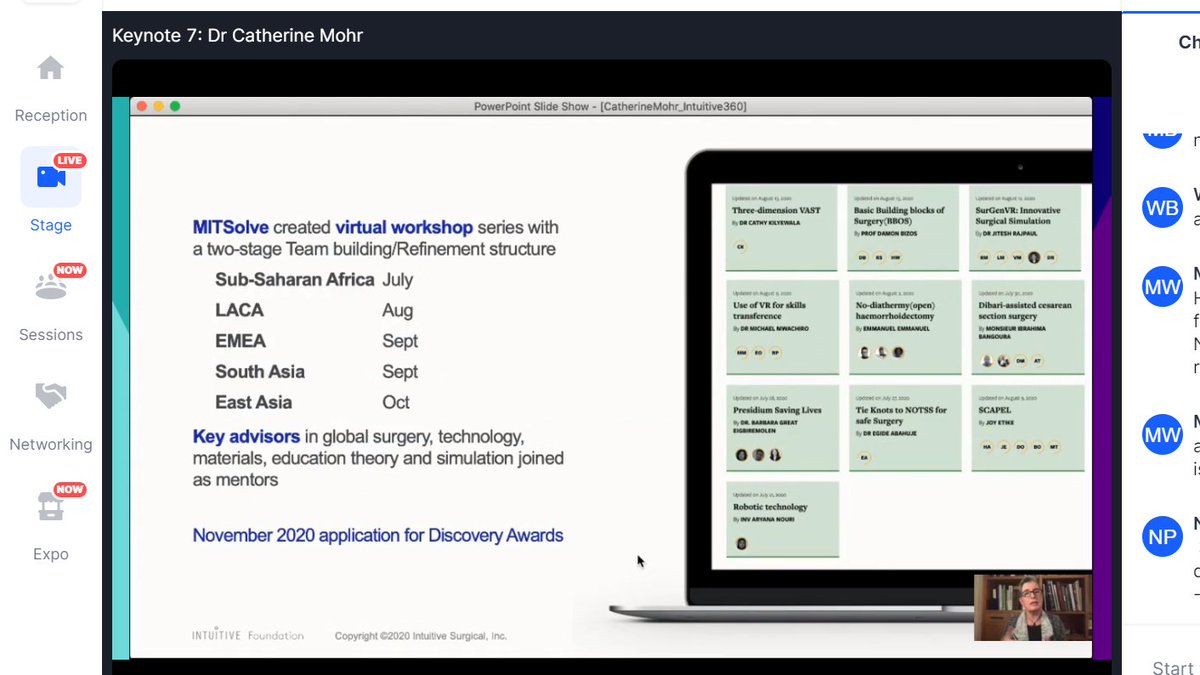The width and height of the screenshot is (1200, 675).
Task: Open the Robotic technology card
Action: click(x=782, y=518)
